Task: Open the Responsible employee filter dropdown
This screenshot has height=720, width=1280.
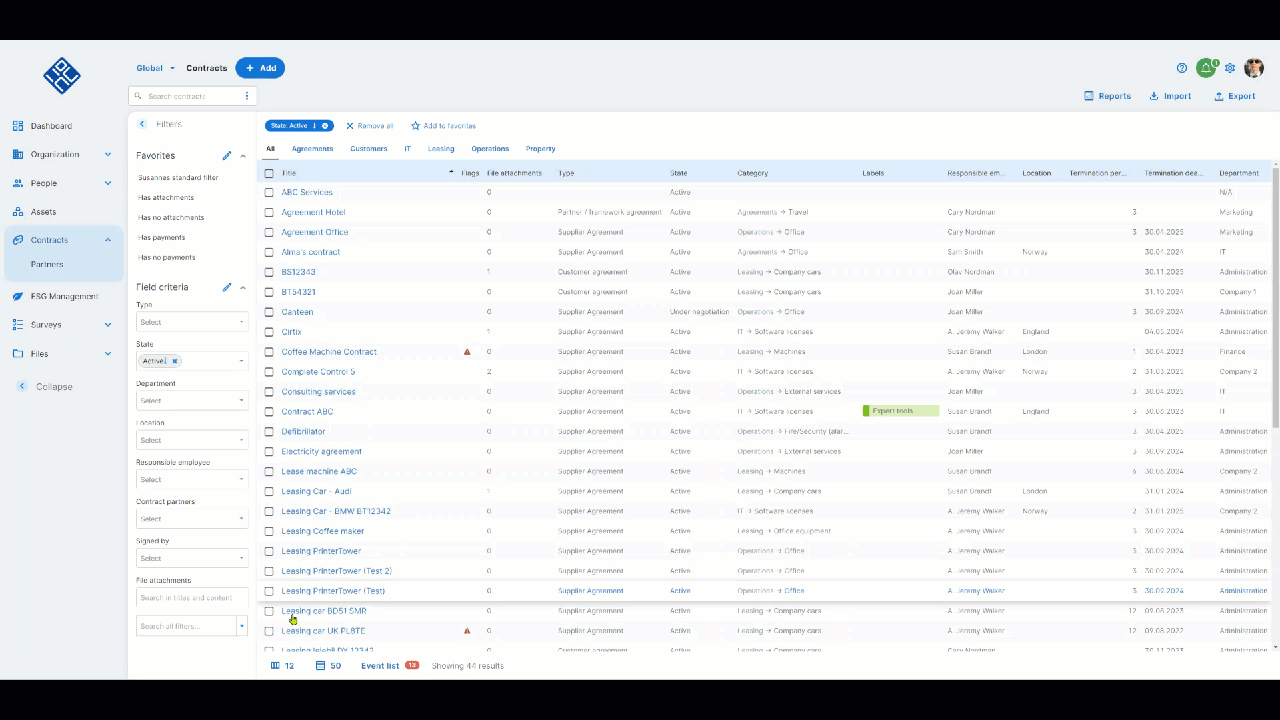Action: (x=192, y=479)
